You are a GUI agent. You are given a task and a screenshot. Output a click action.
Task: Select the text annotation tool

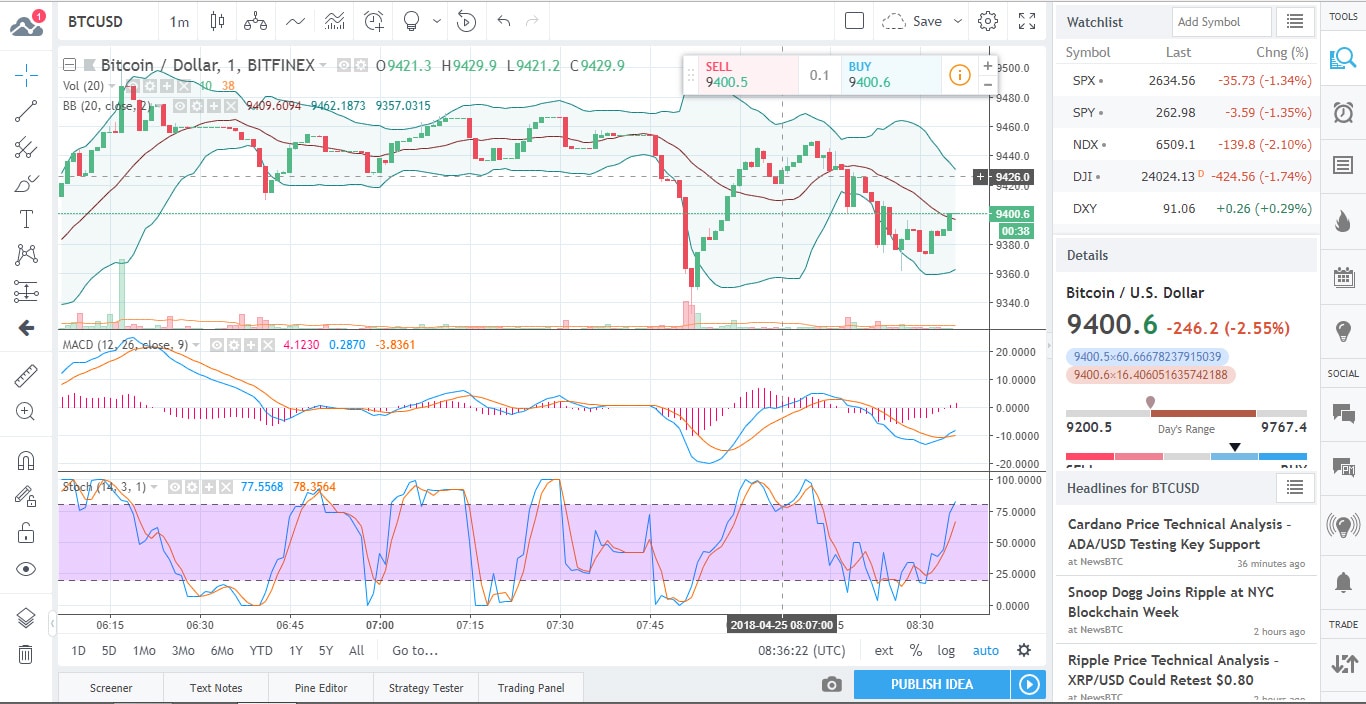coord(26,220)
